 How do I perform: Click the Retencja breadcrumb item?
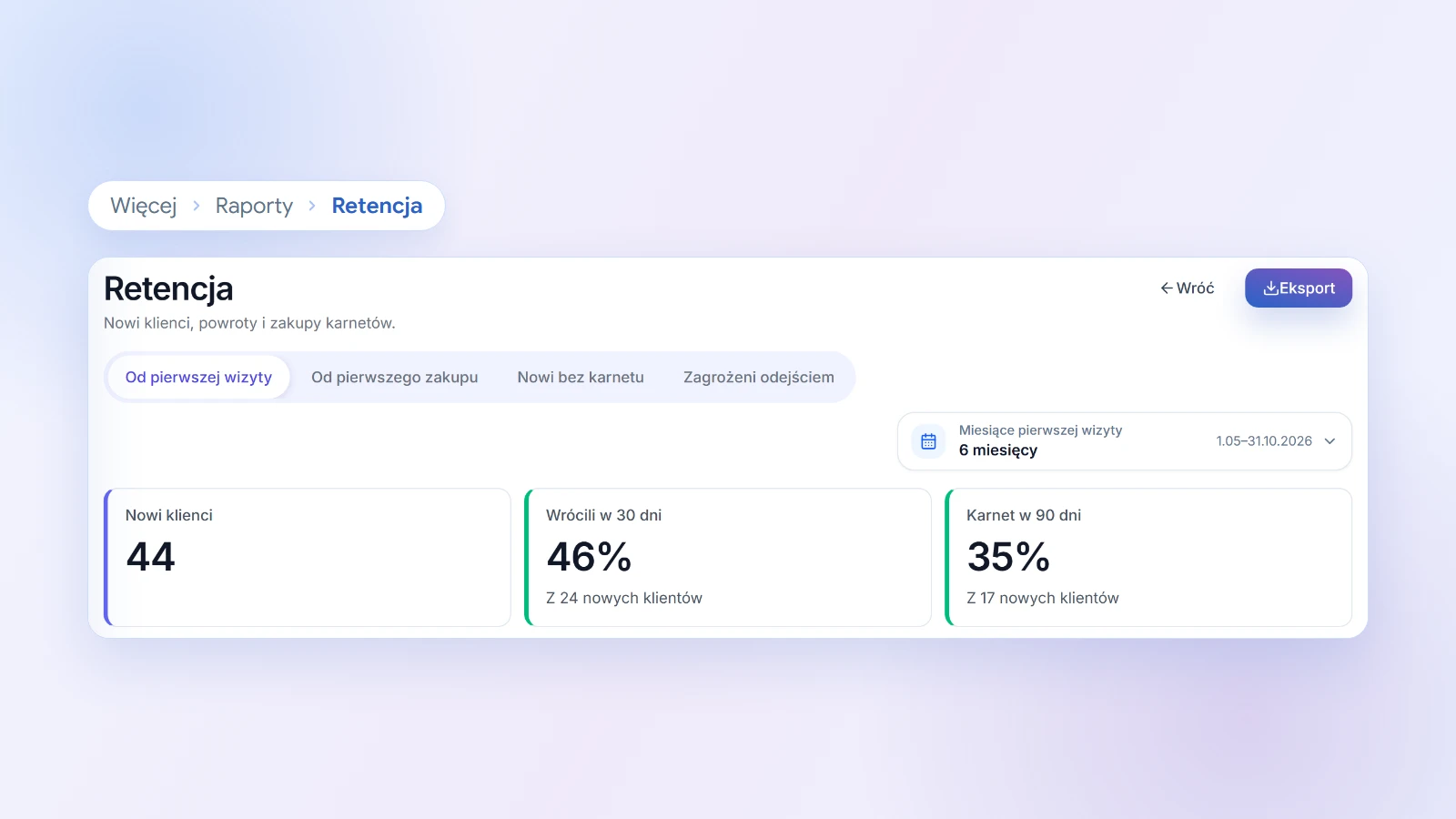(x=377, y=206)
